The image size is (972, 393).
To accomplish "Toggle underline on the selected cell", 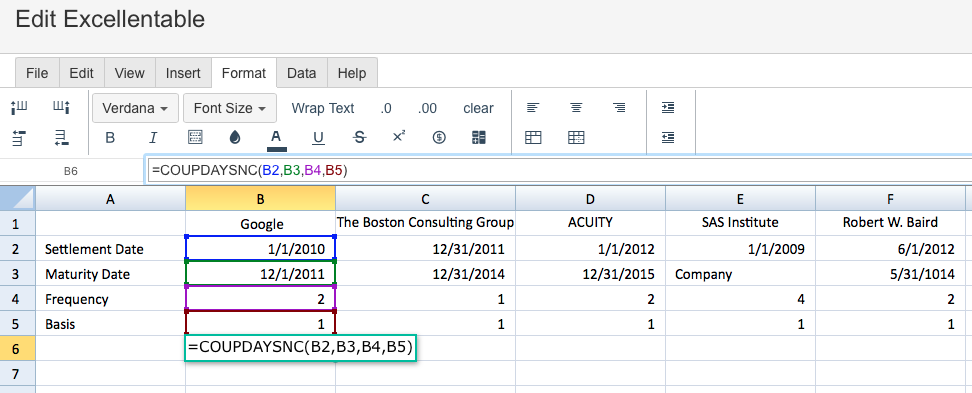I will point(318,138).
